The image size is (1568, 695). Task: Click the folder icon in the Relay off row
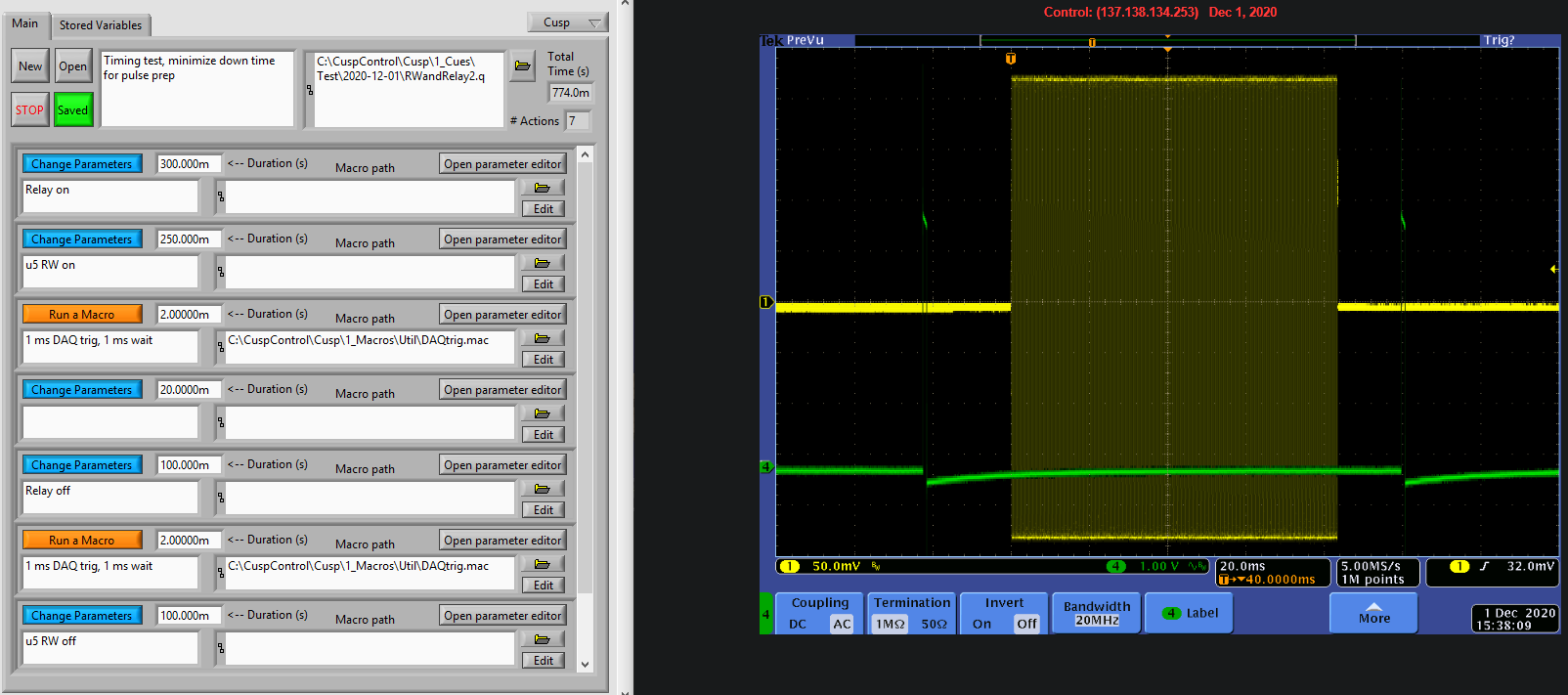[x=543, y=489]
